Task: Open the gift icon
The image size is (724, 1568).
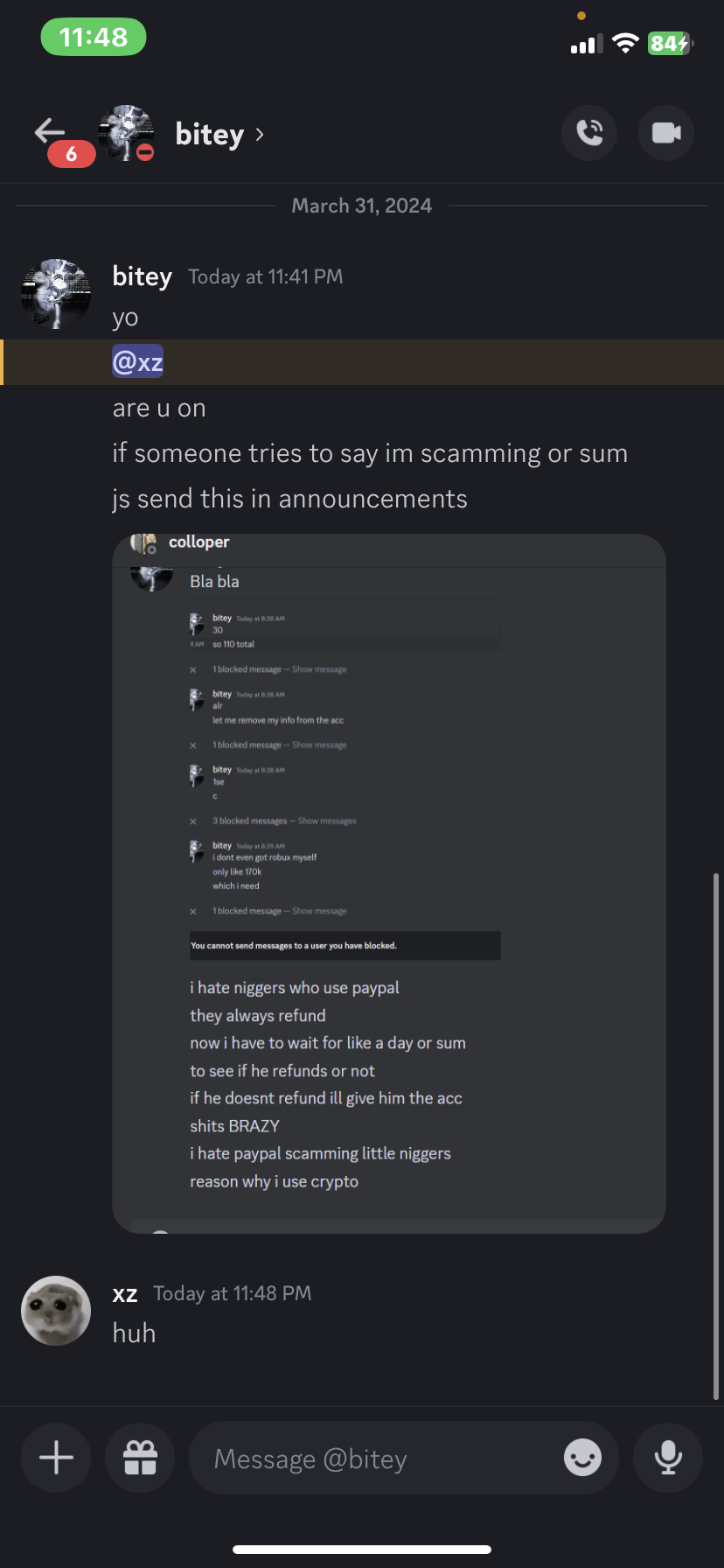Action: point(140,1458)
